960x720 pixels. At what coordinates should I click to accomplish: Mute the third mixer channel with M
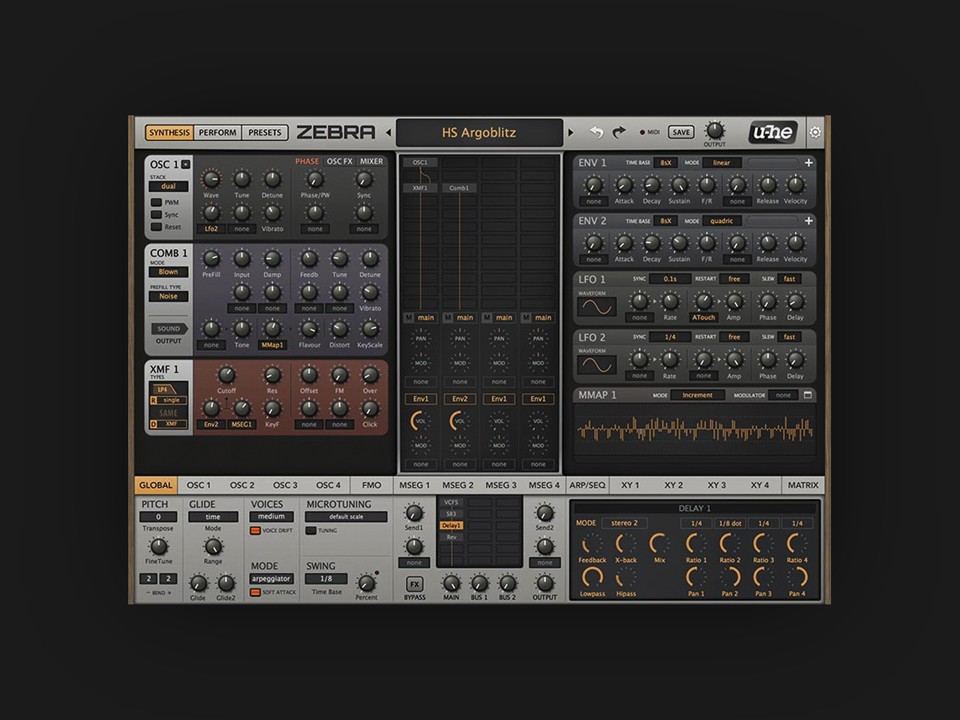(487, 318)
